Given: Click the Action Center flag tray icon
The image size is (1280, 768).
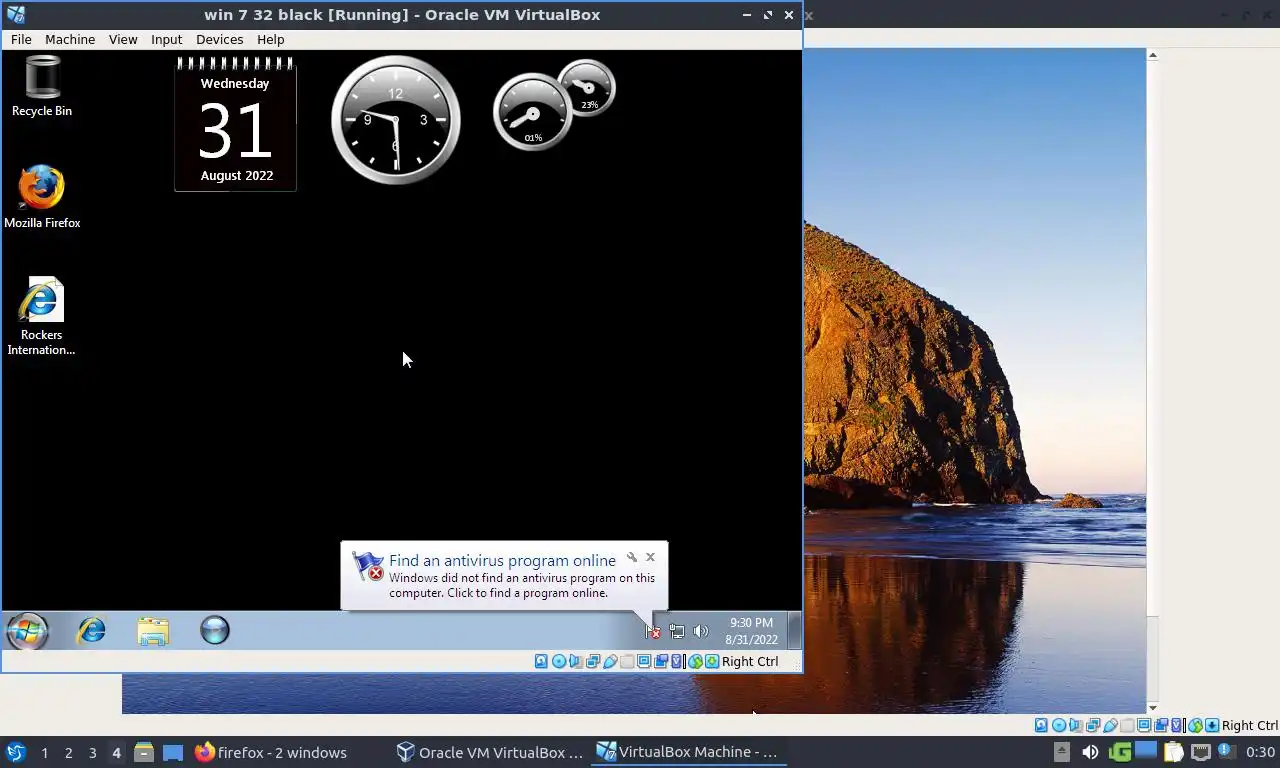Looking at the screenshot, I should 652,631.
